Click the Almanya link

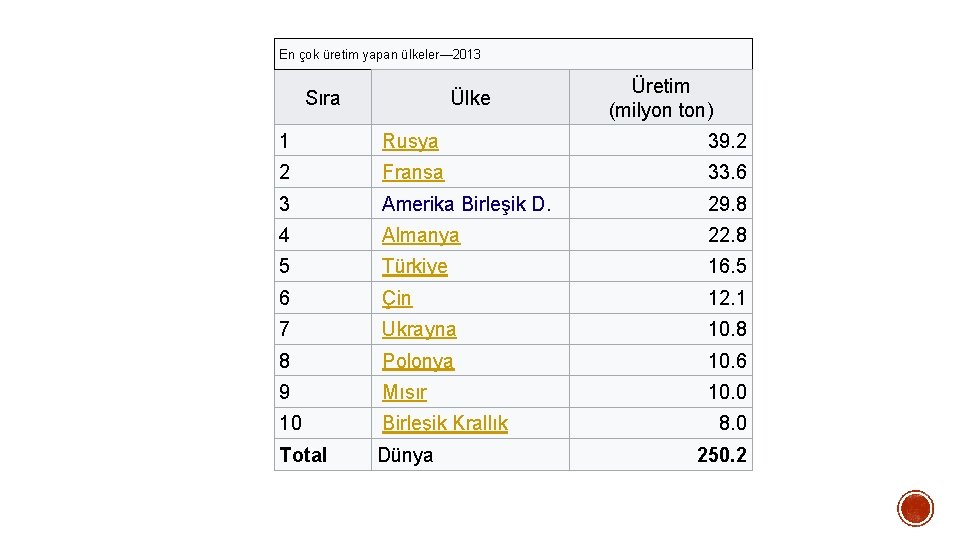click(420, 235)
